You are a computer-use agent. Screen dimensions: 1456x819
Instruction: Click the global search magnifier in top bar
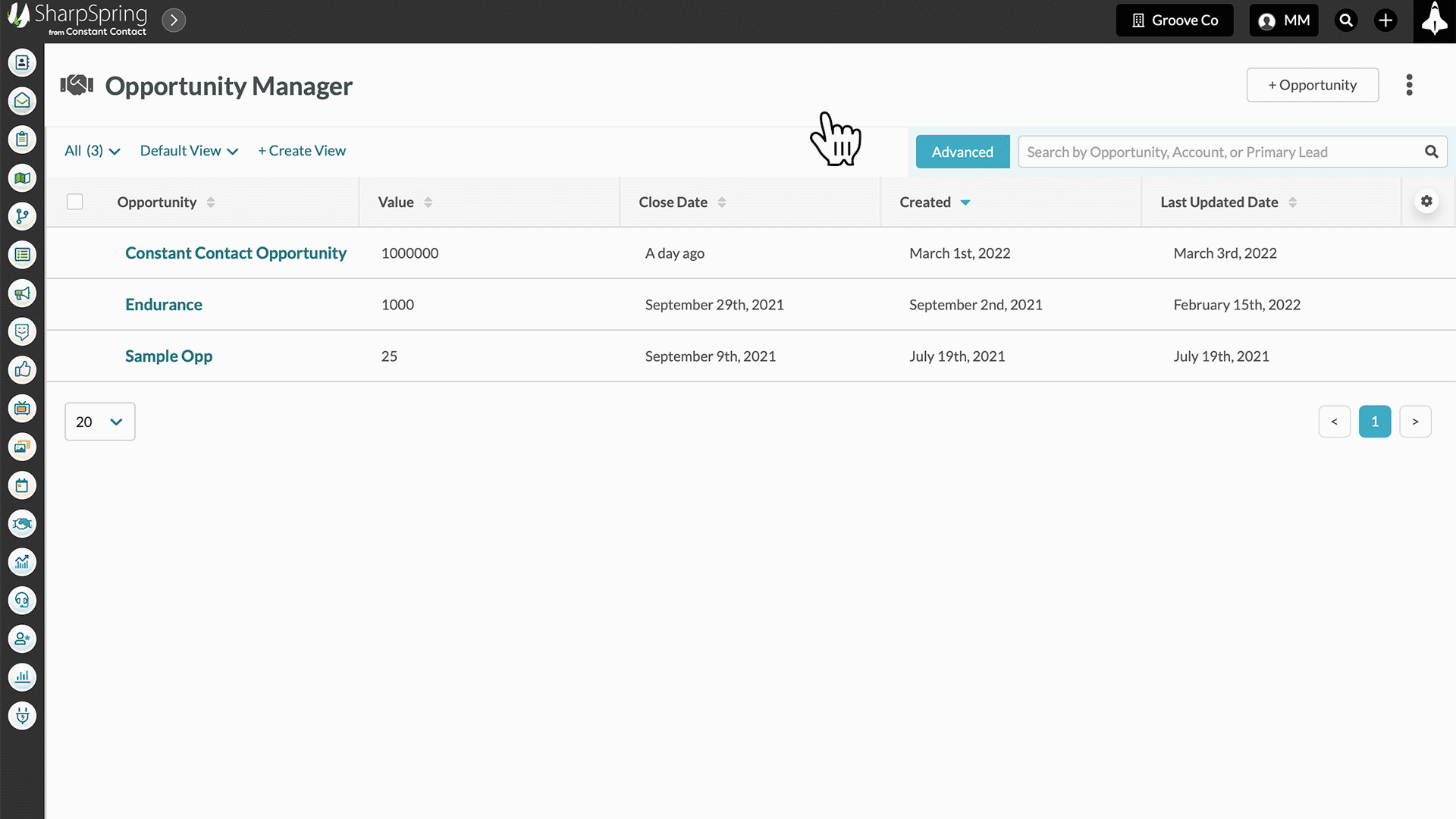point(1346,20)
